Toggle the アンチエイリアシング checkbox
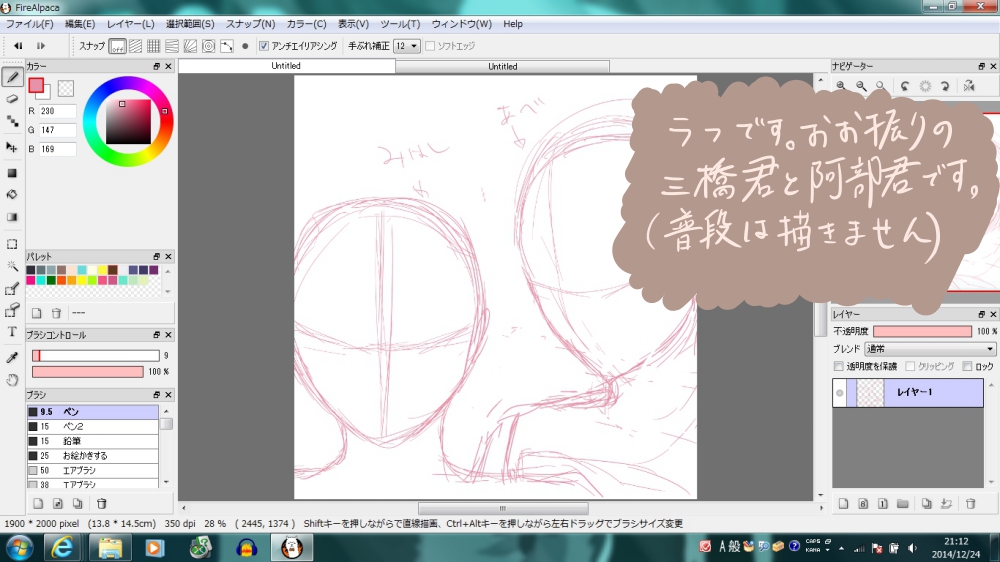This screenshot has width=1000, height=562. coord(263,46)
